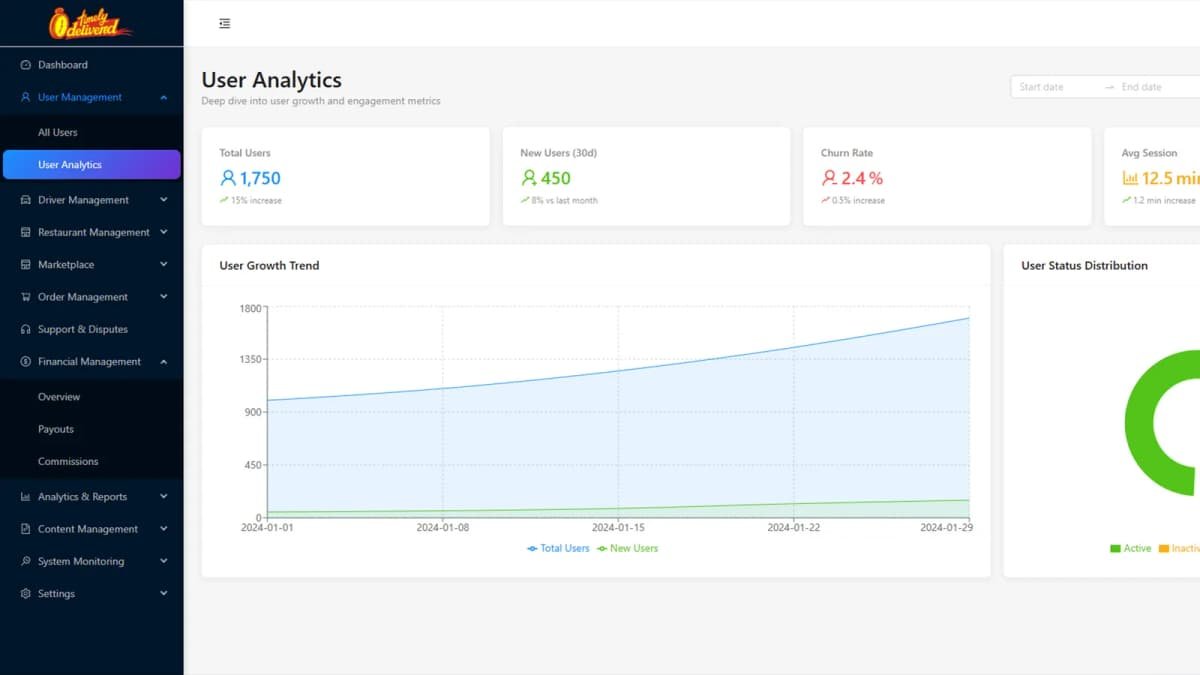
Task: Click the Driver Management car icon
Action: 26,200
